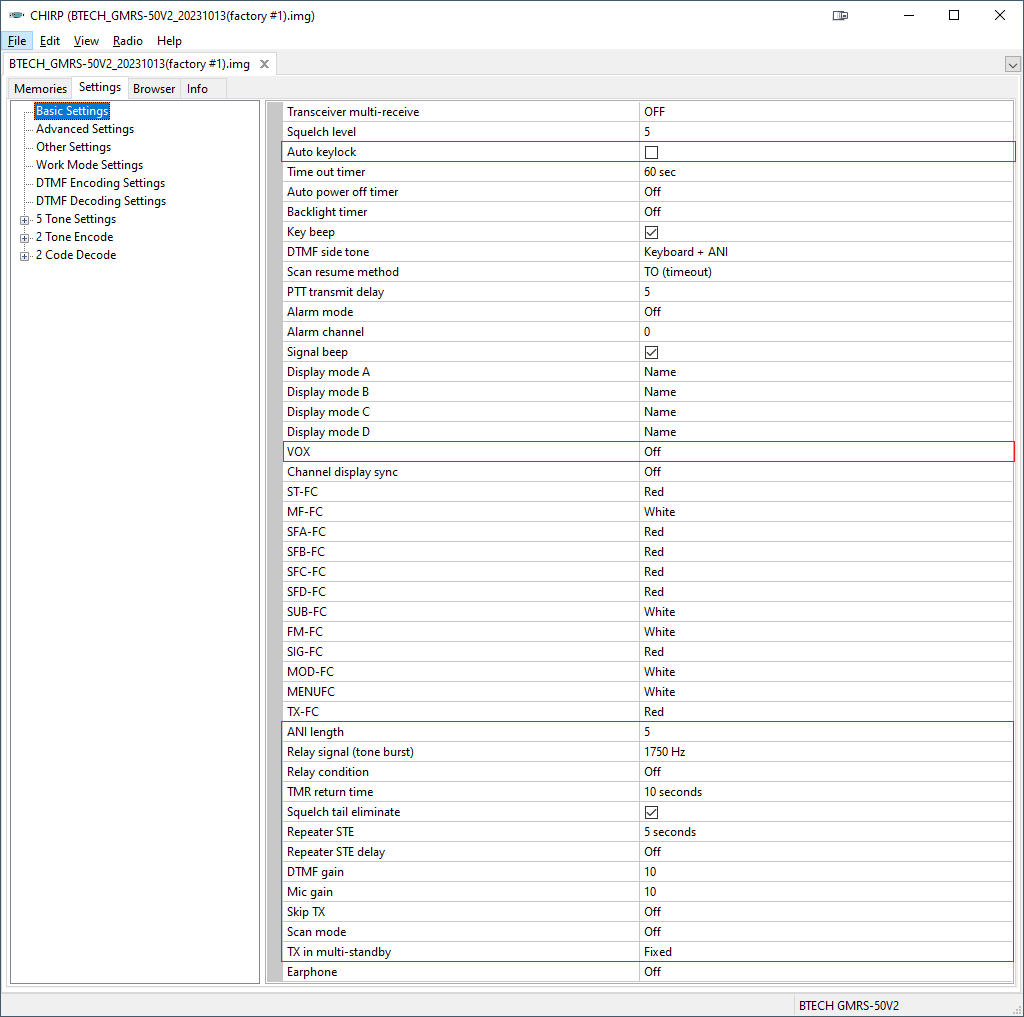Select Advanced Settings in the tree

[x=85, y=129]
